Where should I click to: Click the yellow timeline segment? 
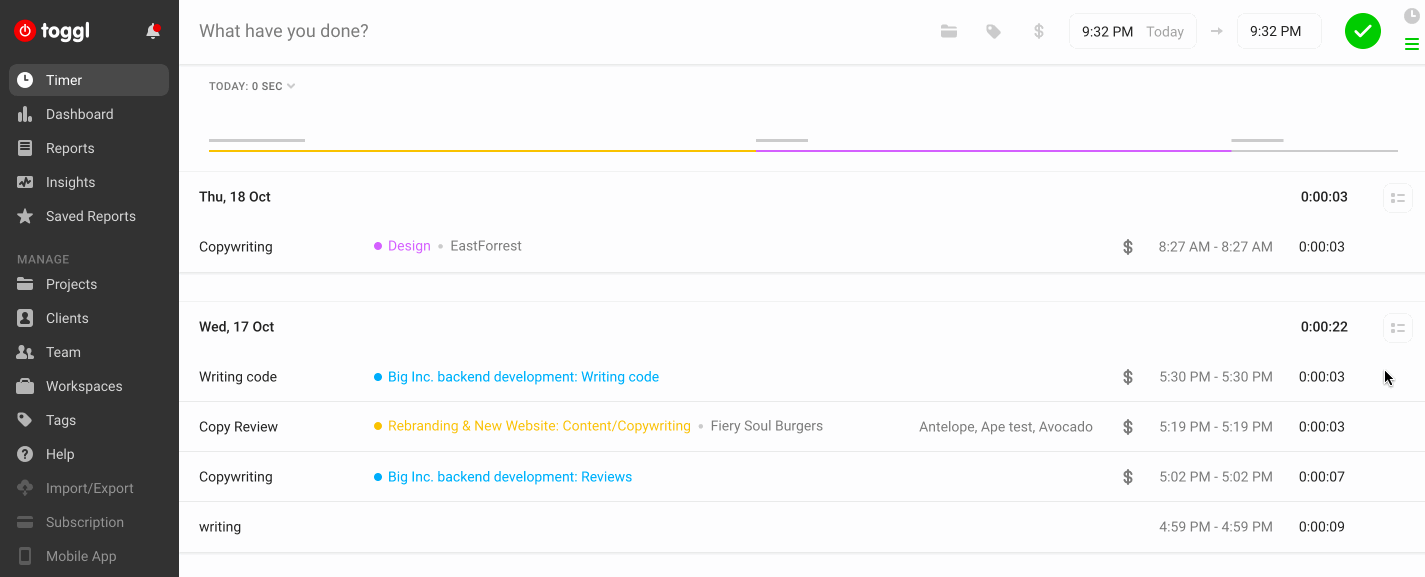tap(482, 150)
